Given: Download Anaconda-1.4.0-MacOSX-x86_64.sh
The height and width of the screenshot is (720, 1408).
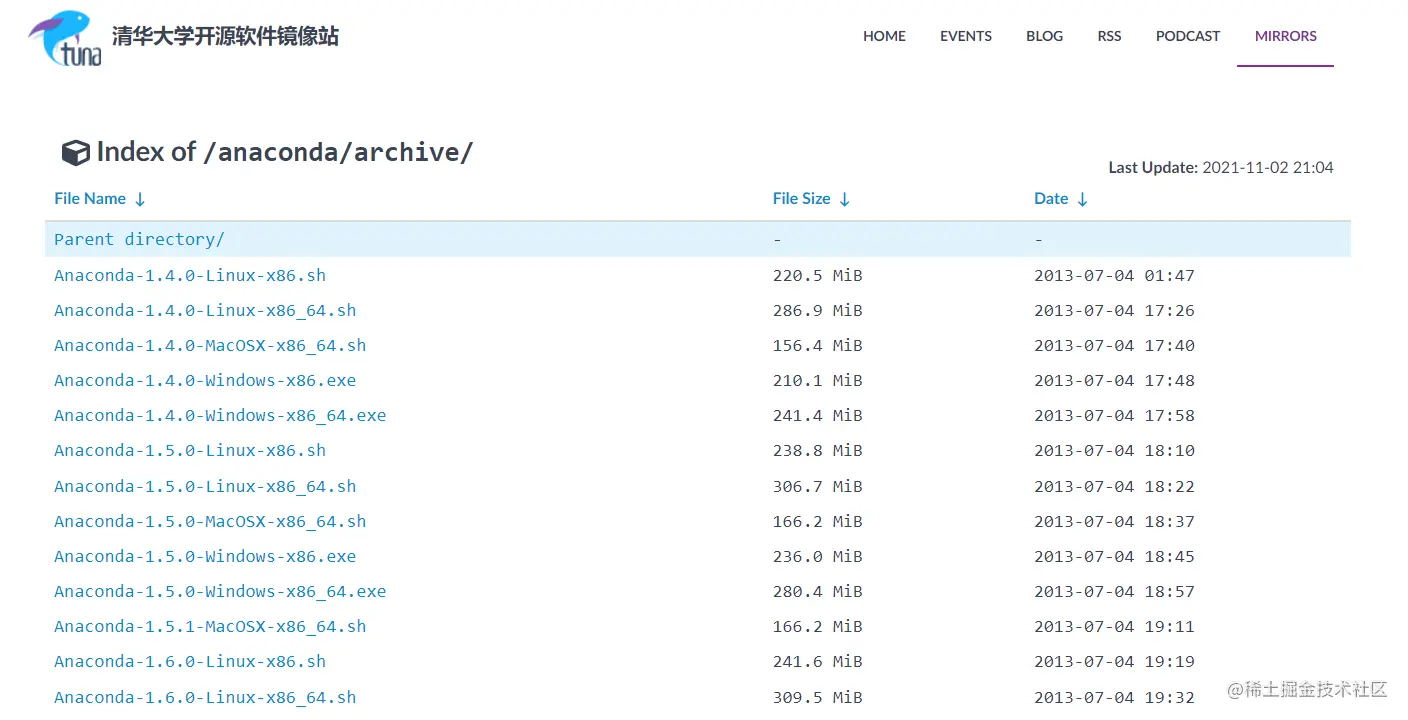Looking at the screenshot, I should point(210,345).
